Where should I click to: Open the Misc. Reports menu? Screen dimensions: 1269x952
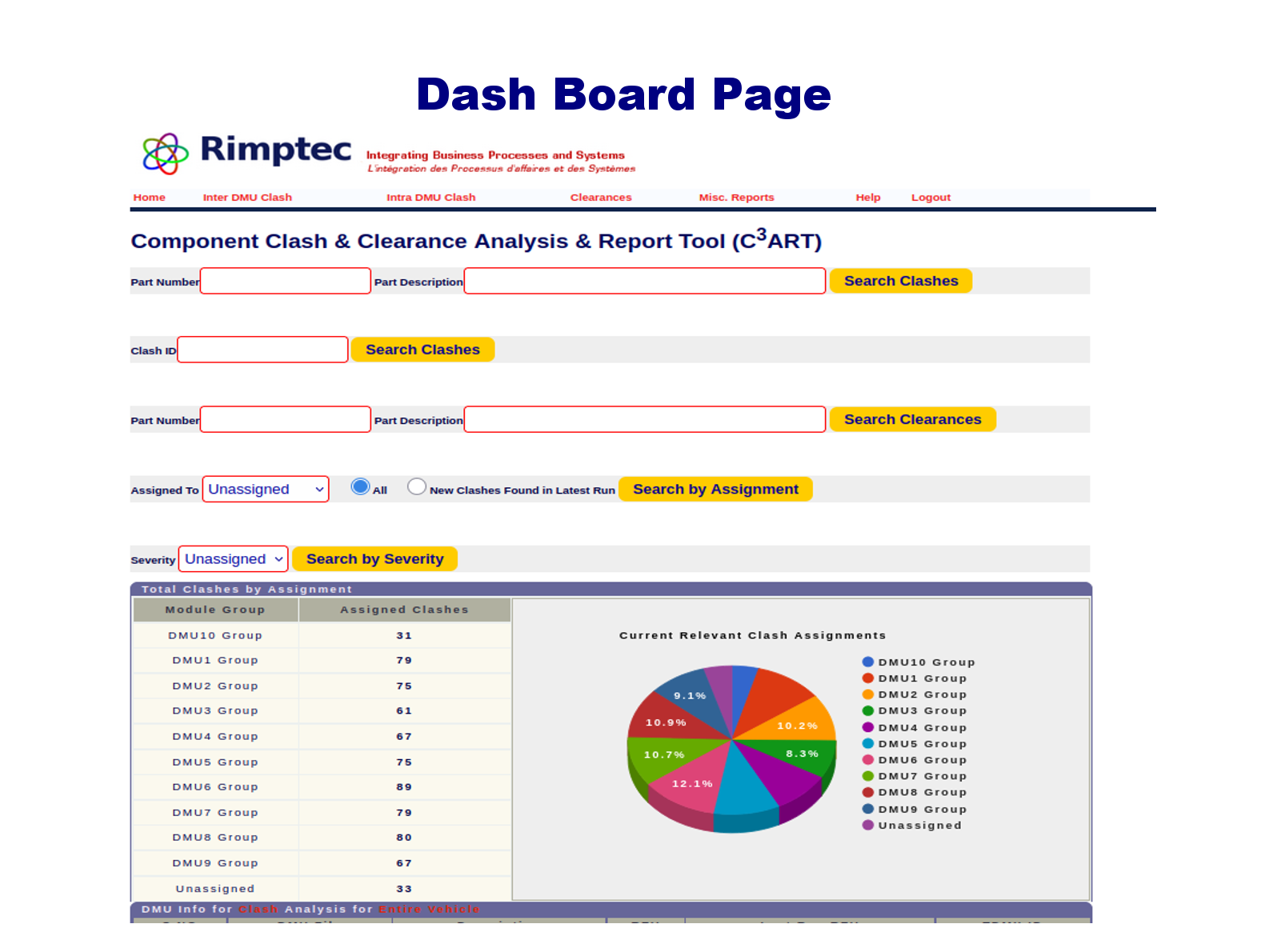(x=736, y=198)
